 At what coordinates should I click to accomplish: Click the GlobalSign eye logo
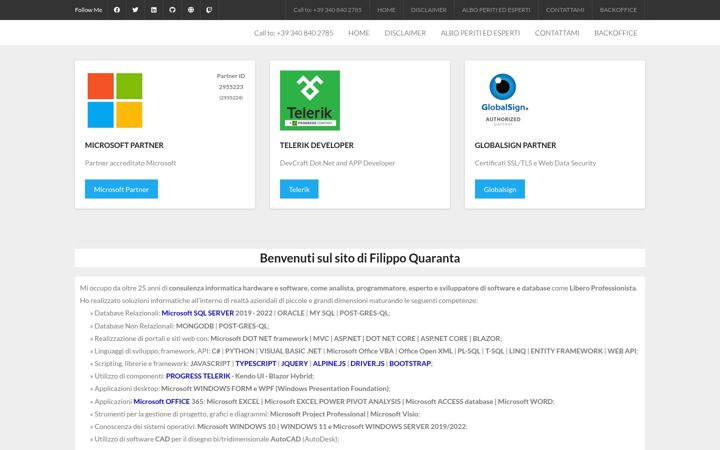(x=503, y=99)
